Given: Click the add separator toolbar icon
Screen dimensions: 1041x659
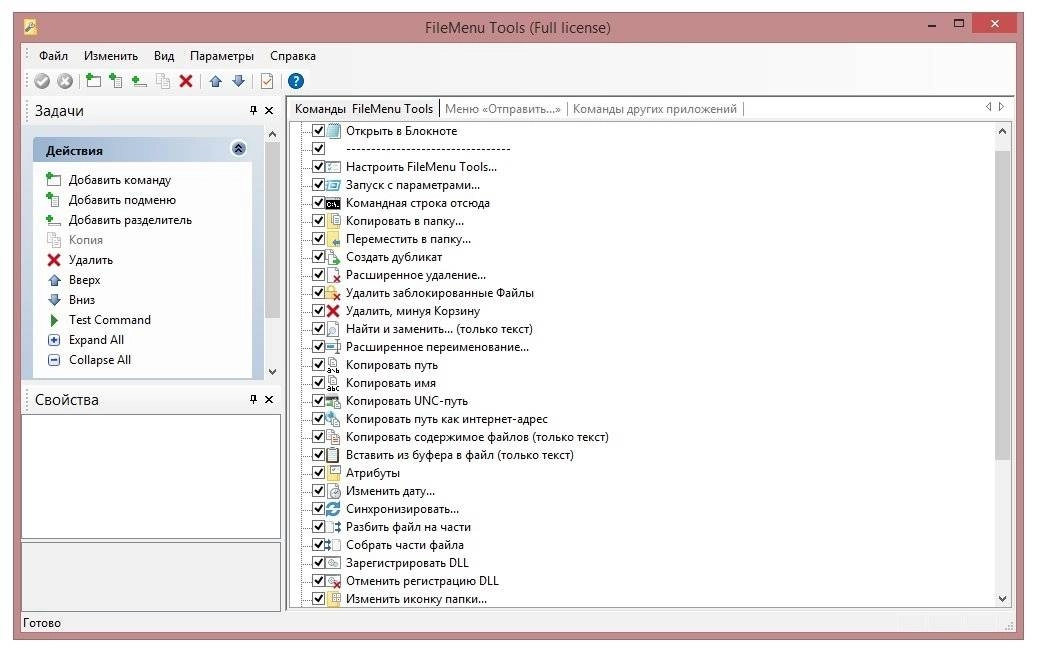Looking at the screenshot, I should (x=139, y=81).
